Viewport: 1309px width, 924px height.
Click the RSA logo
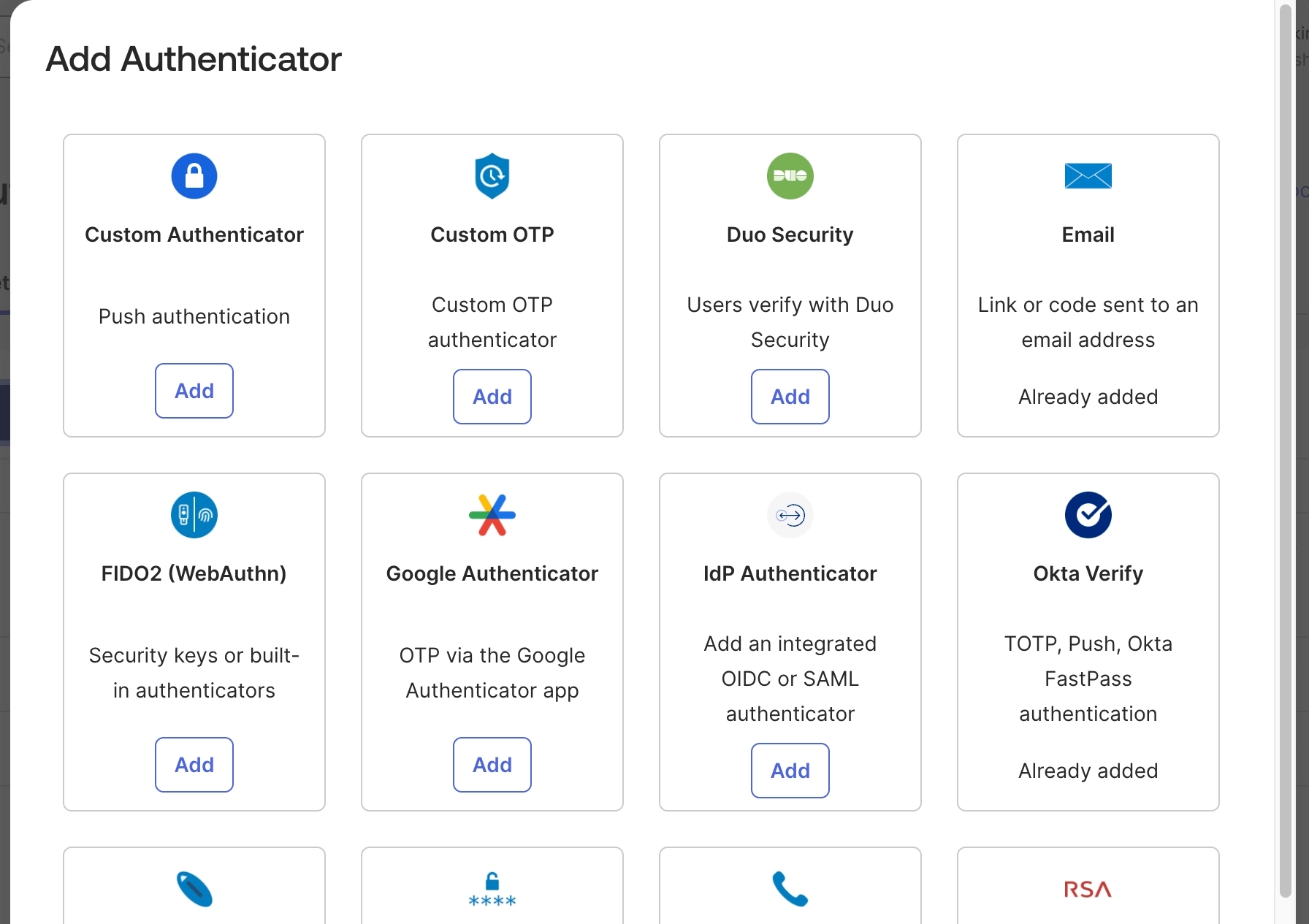point(1088,889)
